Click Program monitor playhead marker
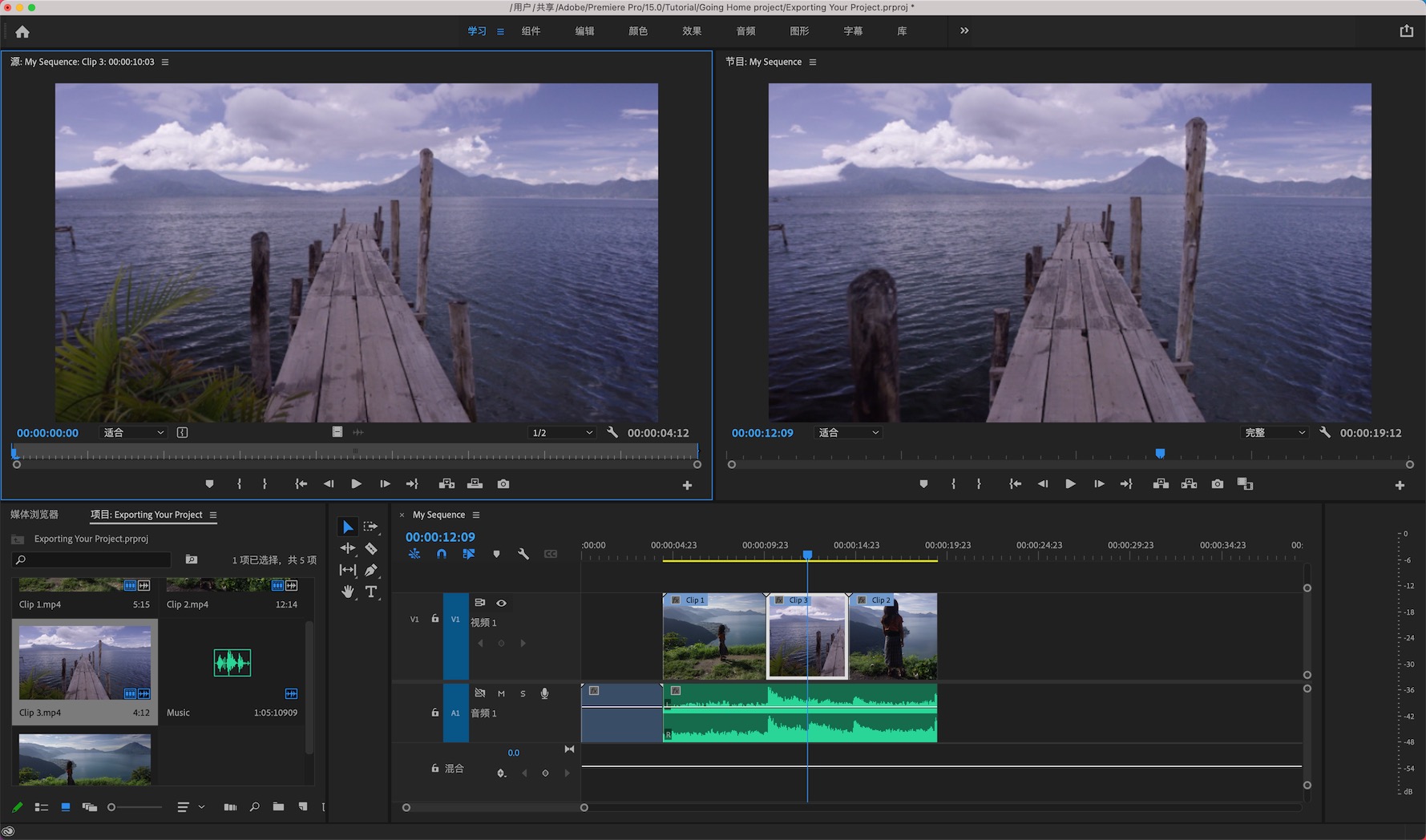Viewport: 1426px width, 840px height. pyautogui.click(x=1160, y=454)
